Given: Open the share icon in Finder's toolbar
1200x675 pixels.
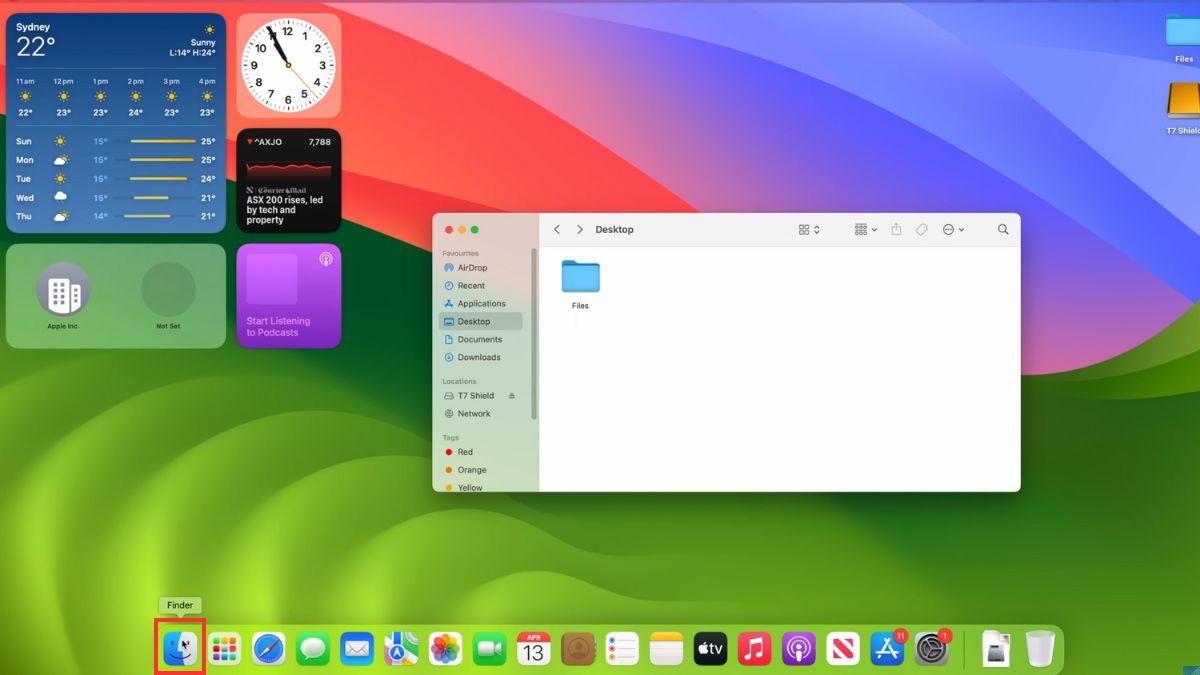Looking at the screenshot, I should pos(896,229).
